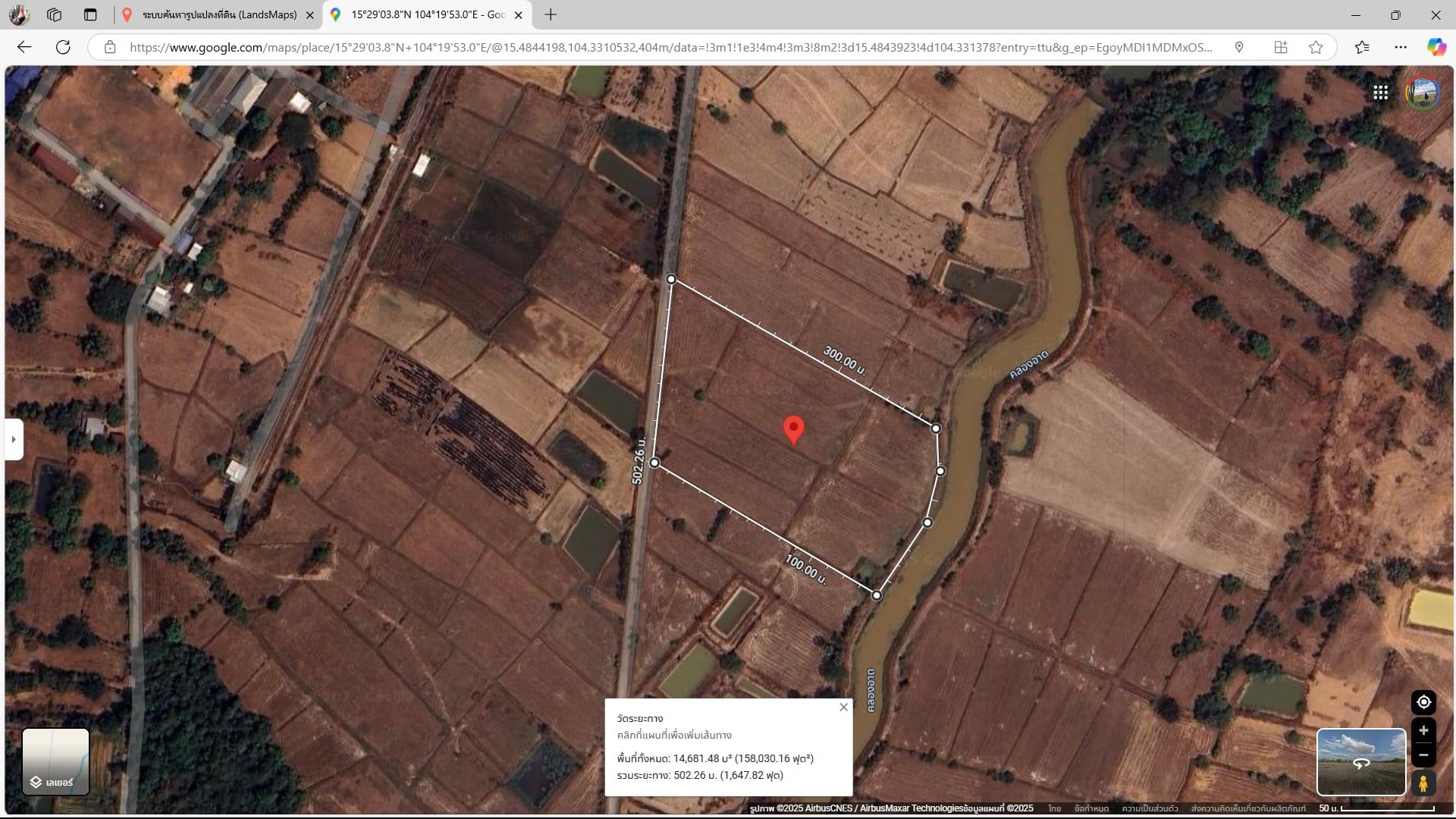1456x819 pixels.
Task: Click the measurement point at 100.00 line's canal end
Action: point(876,595)
